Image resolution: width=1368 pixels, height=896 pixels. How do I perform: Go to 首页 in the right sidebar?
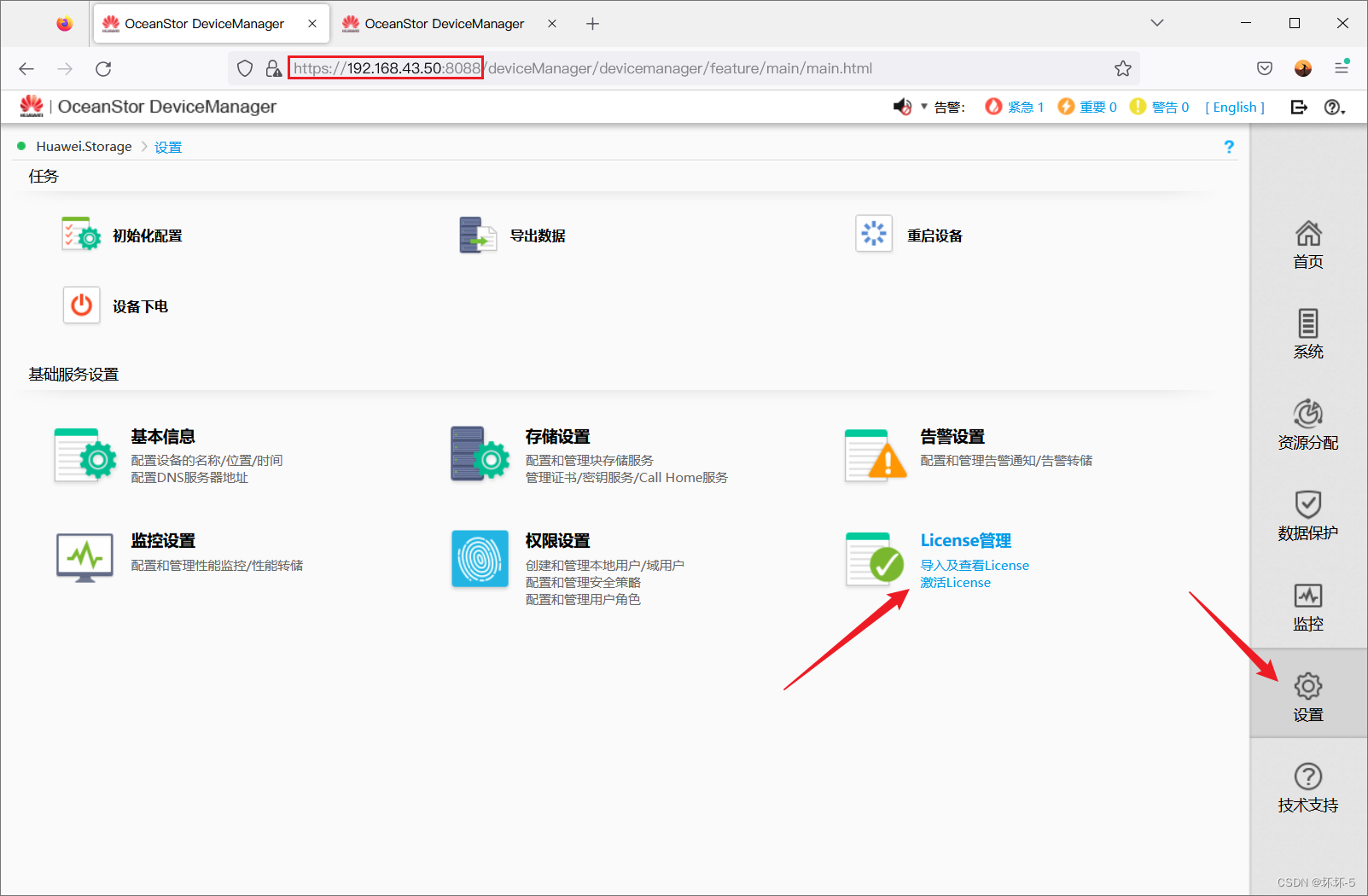[1308, 245]
